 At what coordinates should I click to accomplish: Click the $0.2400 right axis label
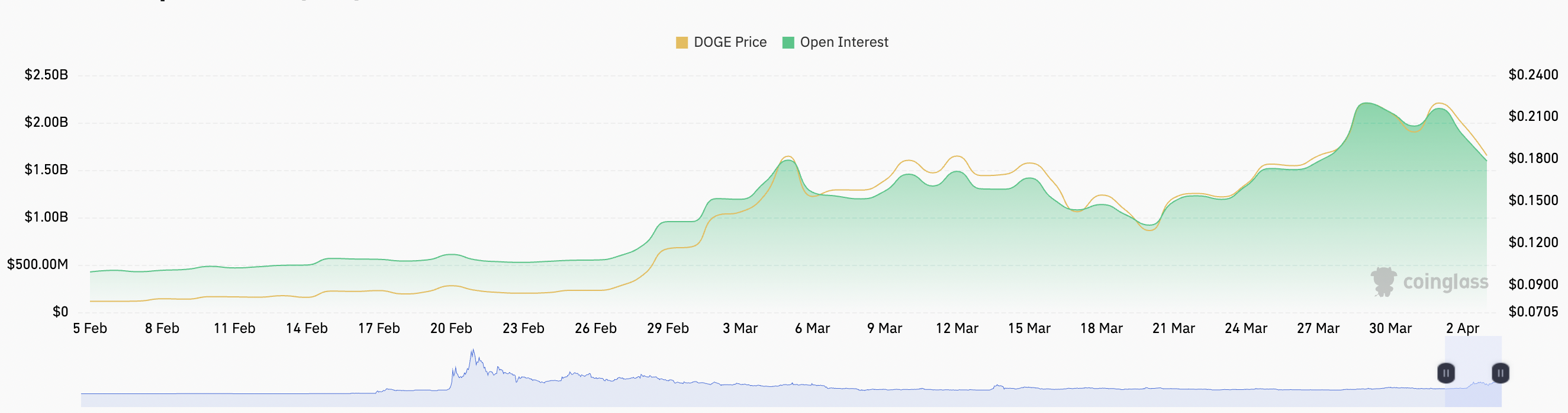1532,75
